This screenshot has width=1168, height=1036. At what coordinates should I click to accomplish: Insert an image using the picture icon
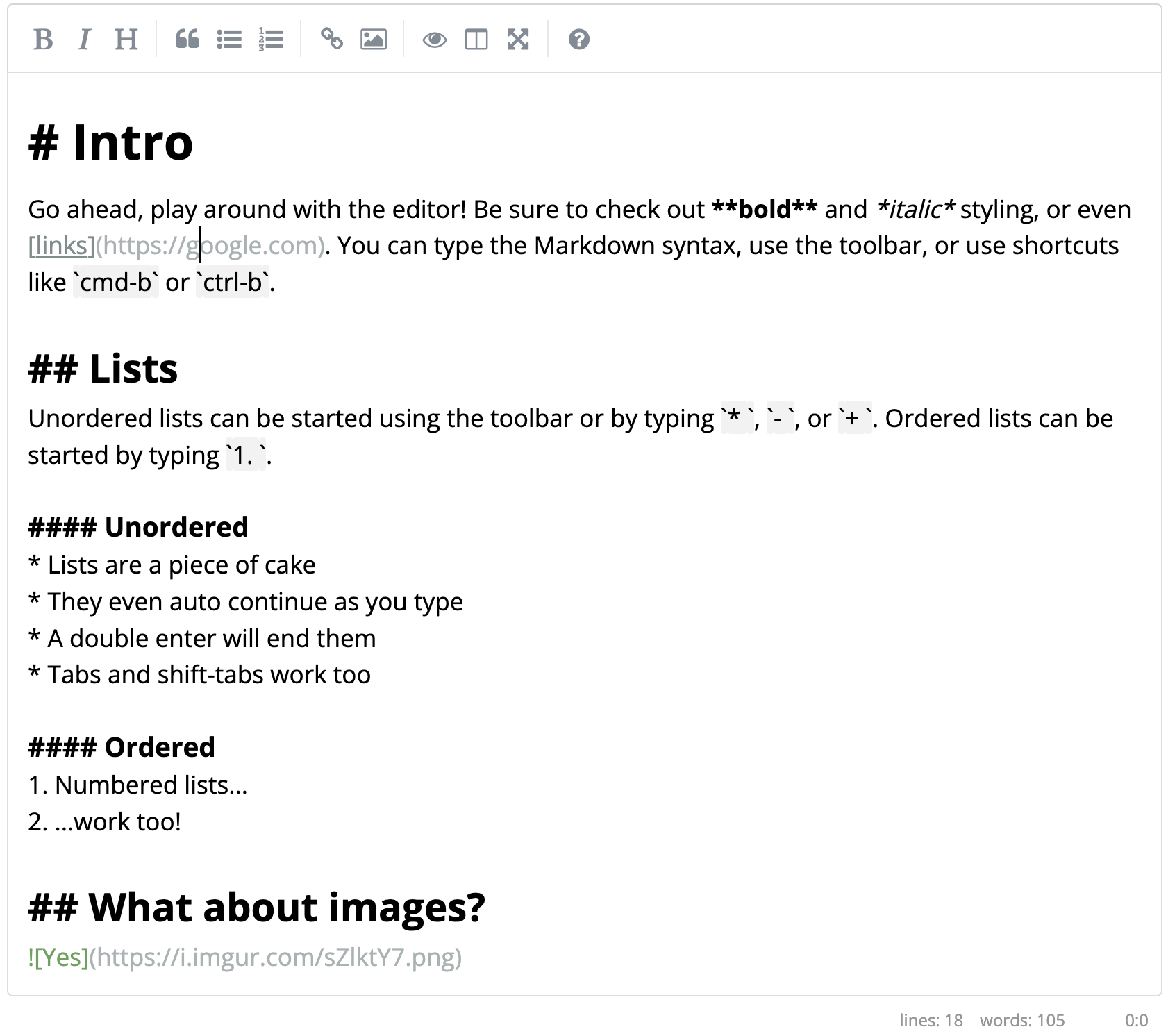(374, 40)
